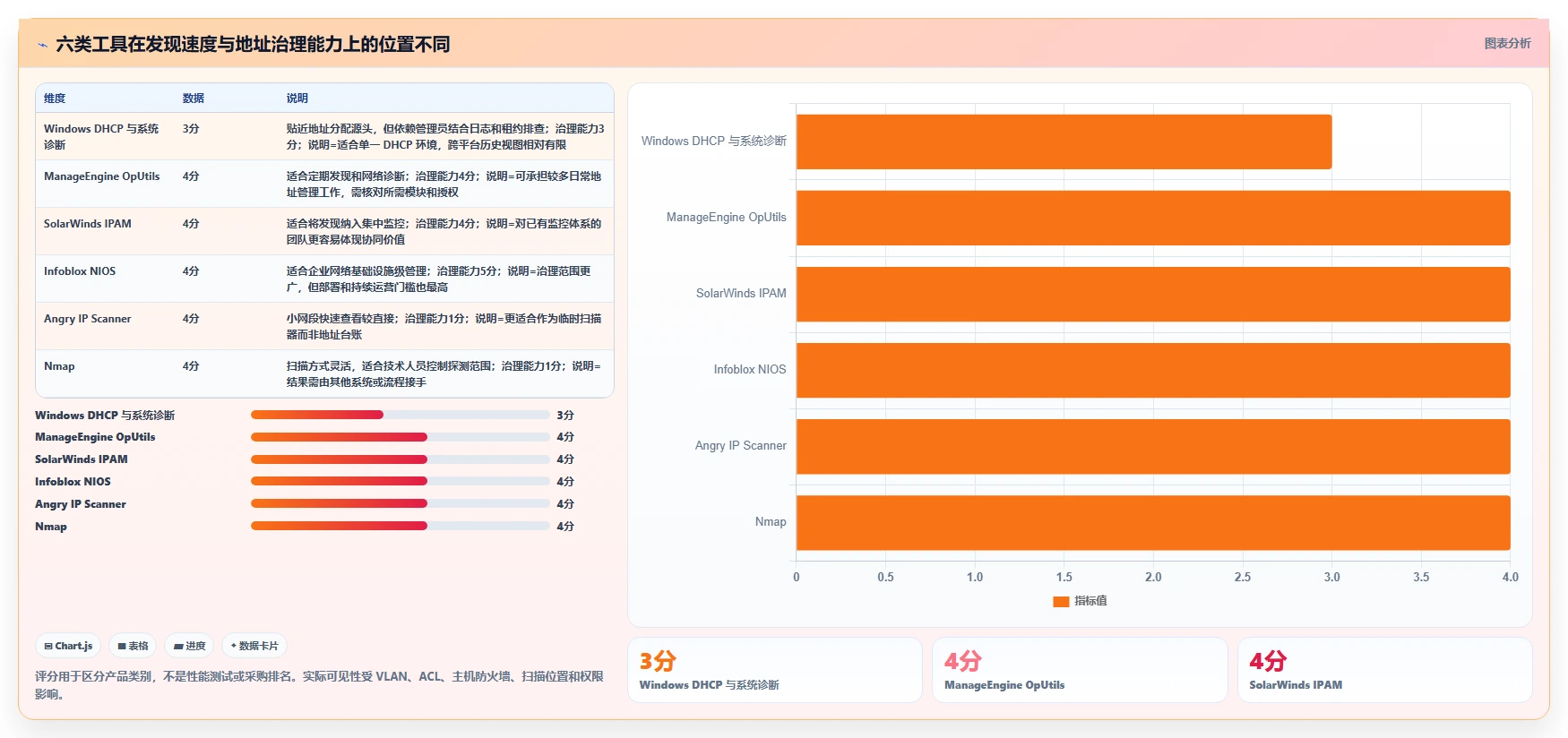Click the 4.0 x-axis tick label
The width and height of the screenshot is (1568, 738).
[1510, 578]
